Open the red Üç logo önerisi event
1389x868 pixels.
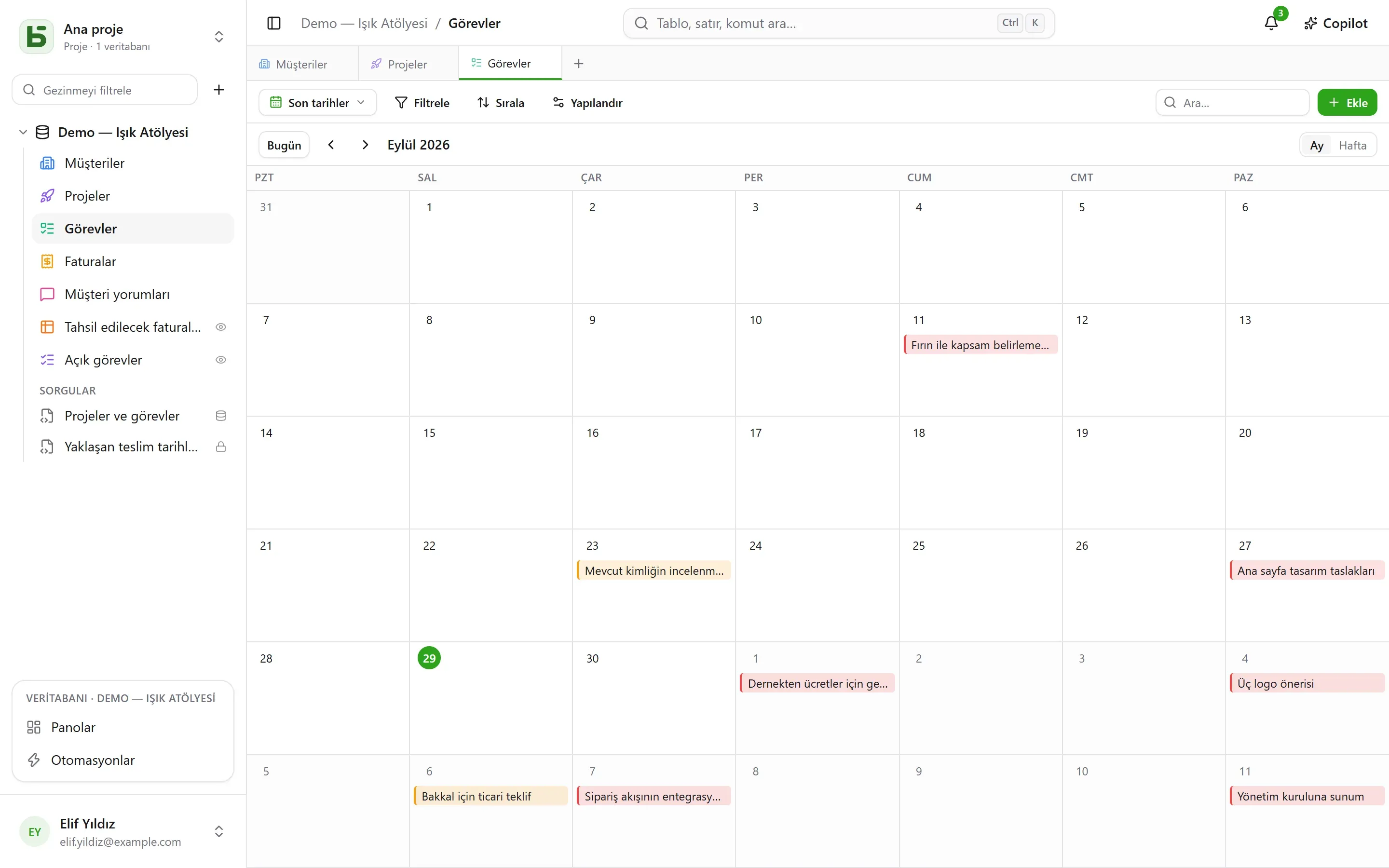tap(1307, 683)
